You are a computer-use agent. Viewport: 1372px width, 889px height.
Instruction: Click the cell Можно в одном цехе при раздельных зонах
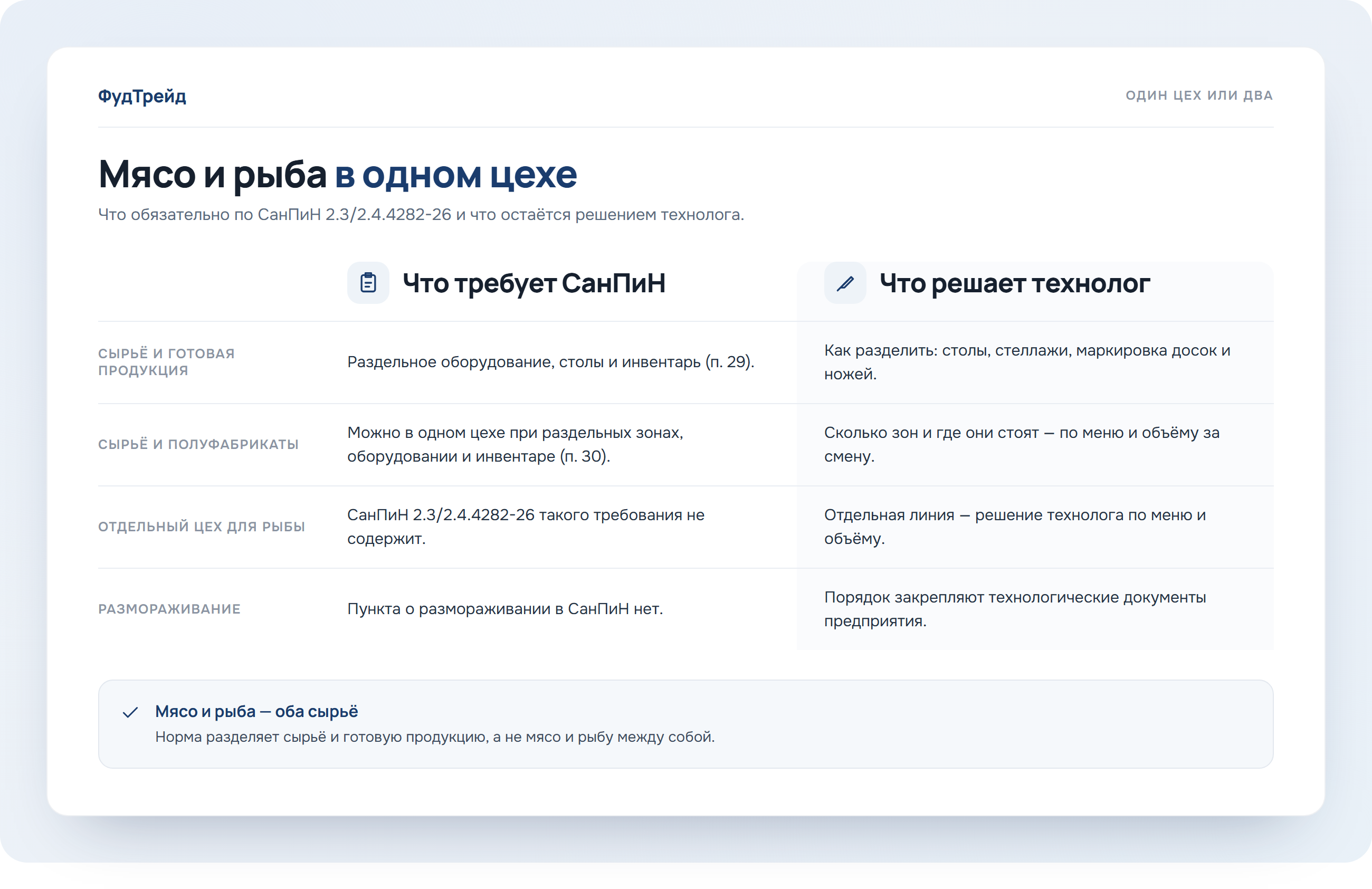tap(515, 444)
